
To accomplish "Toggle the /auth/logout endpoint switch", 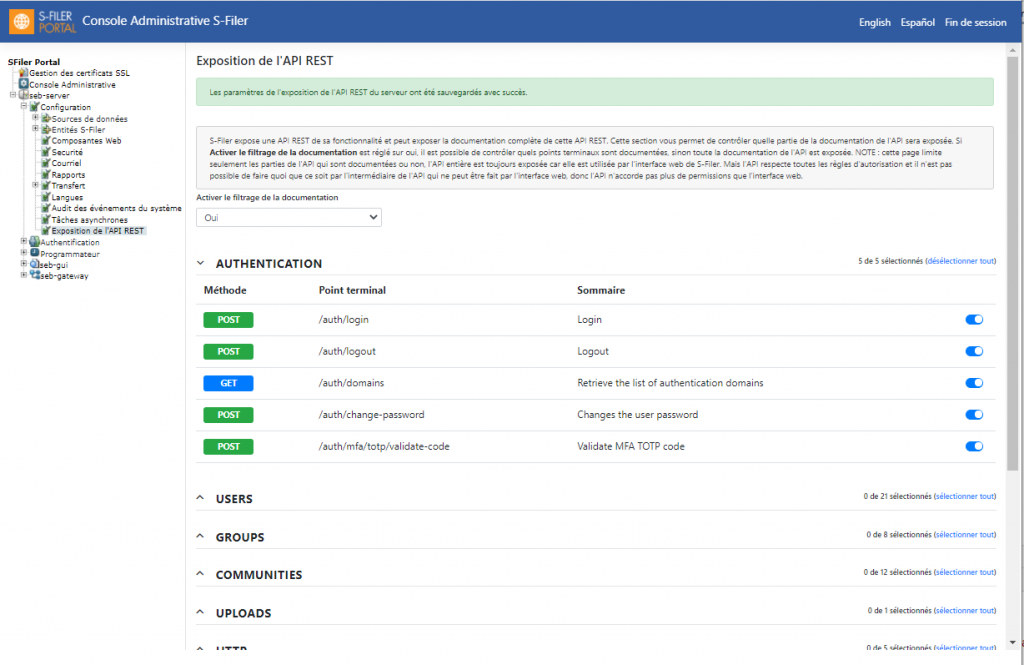I will (x=974, y=351).
